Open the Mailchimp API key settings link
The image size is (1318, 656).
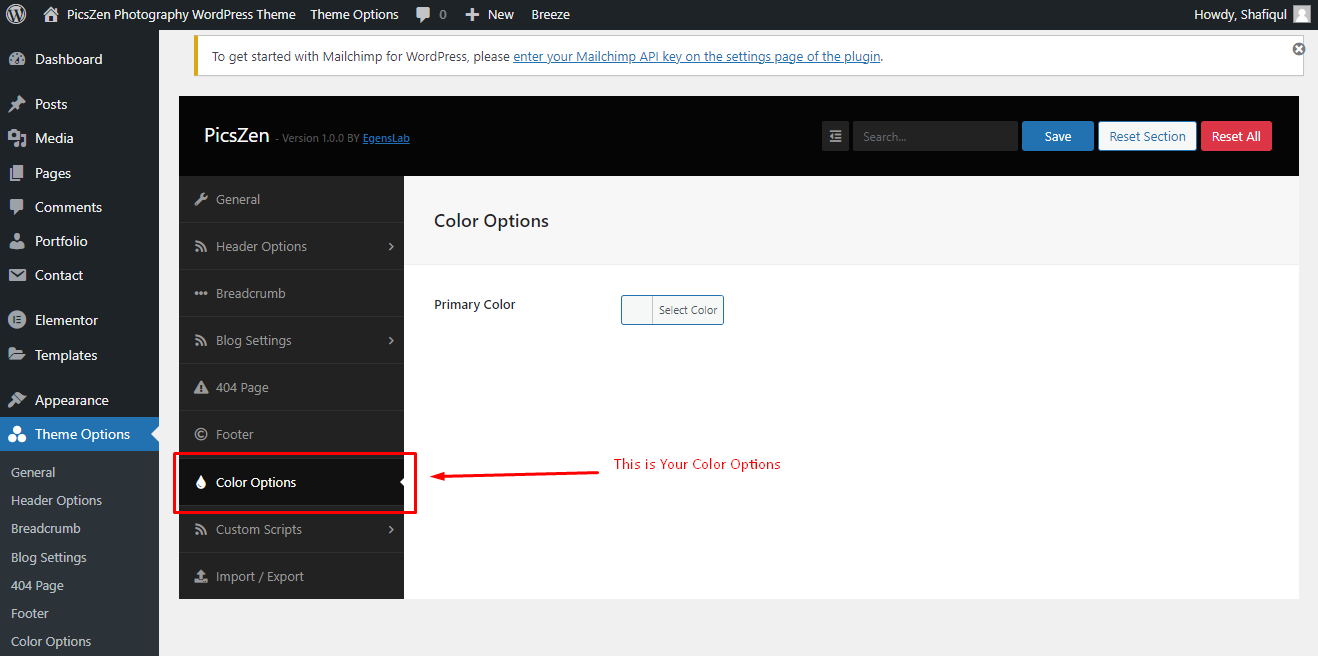[x=697, y=57]
